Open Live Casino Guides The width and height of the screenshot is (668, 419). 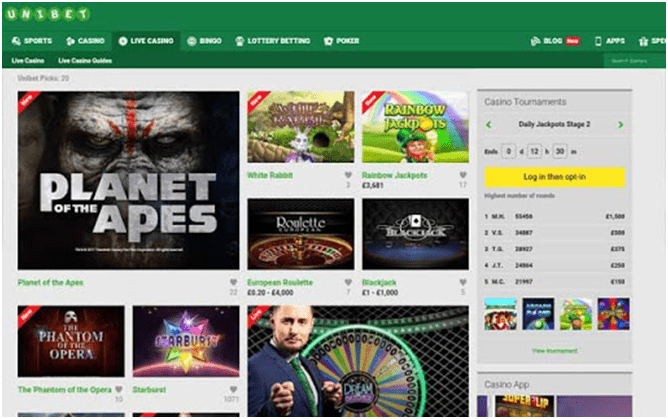(85, 60)
